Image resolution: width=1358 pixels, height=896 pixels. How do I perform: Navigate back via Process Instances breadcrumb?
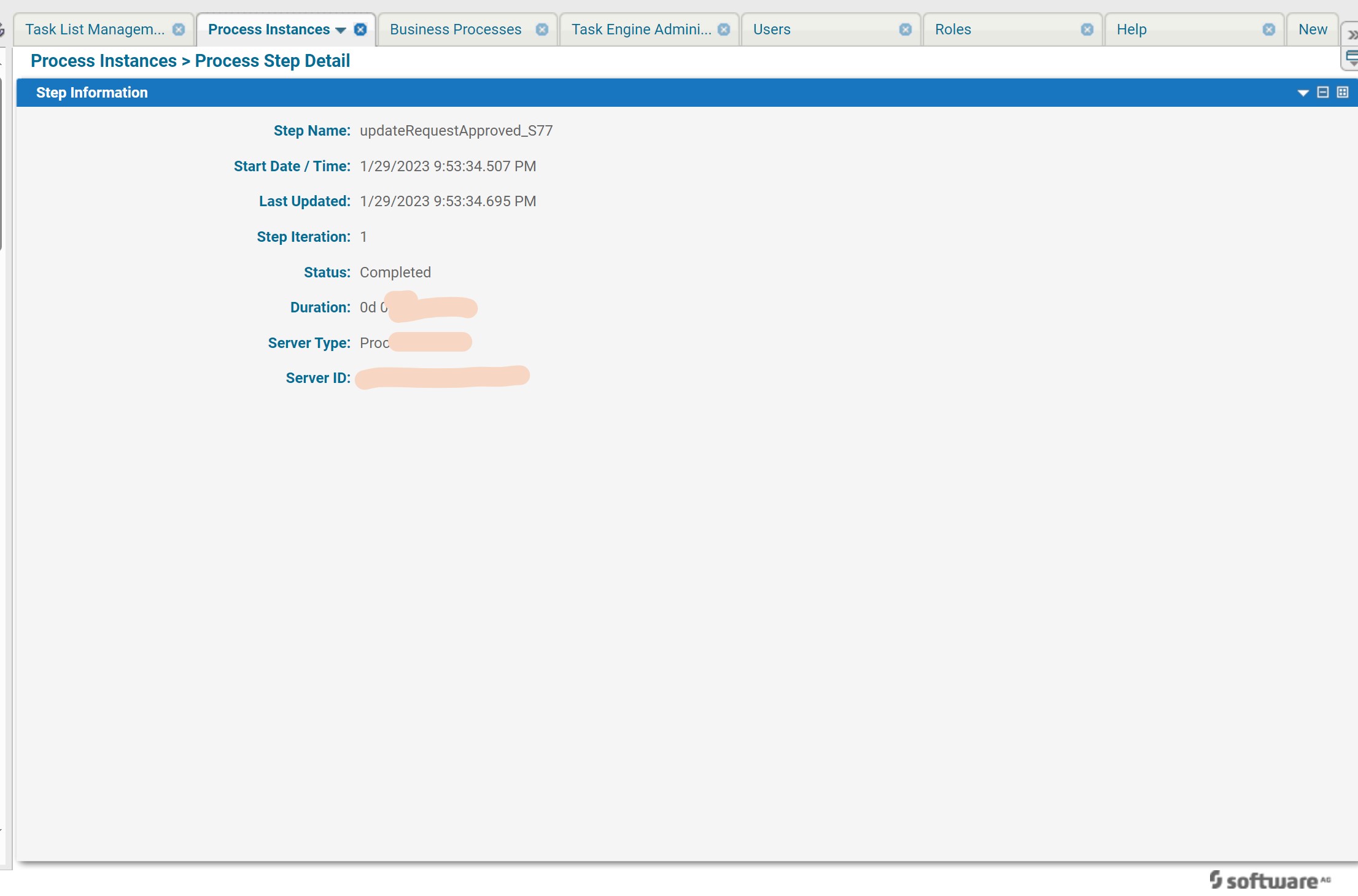pos(104,61)
